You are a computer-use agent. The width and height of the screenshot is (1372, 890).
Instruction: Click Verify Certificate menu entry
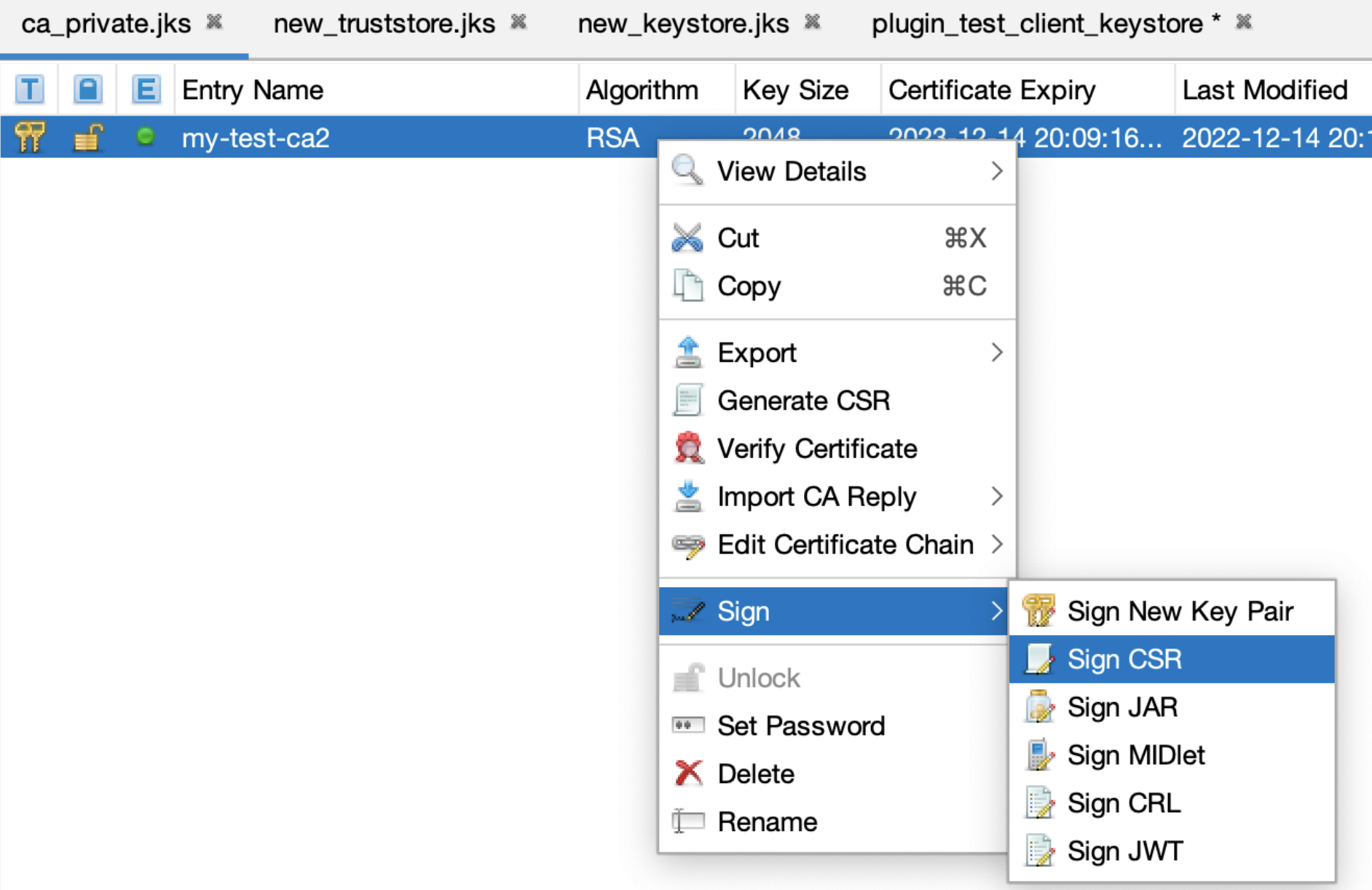816,449
